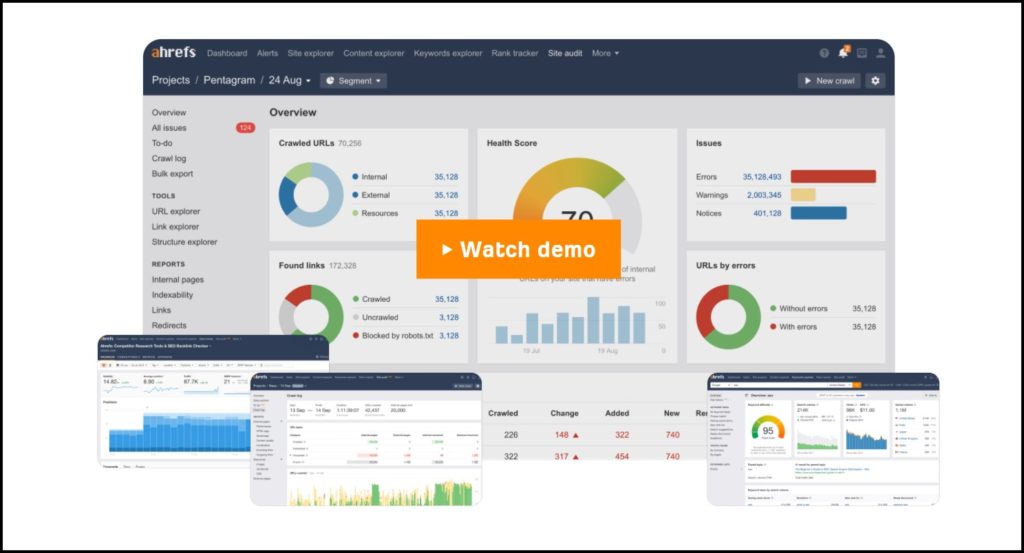Click Errors count 35,128,493

761,177
